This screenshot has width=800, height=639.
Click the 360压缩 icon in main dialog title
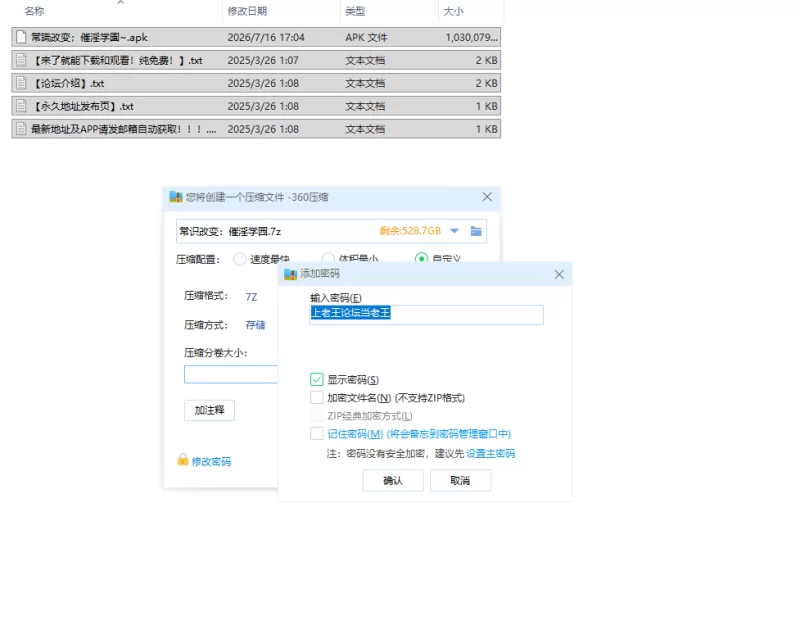[x=176, y=197]
